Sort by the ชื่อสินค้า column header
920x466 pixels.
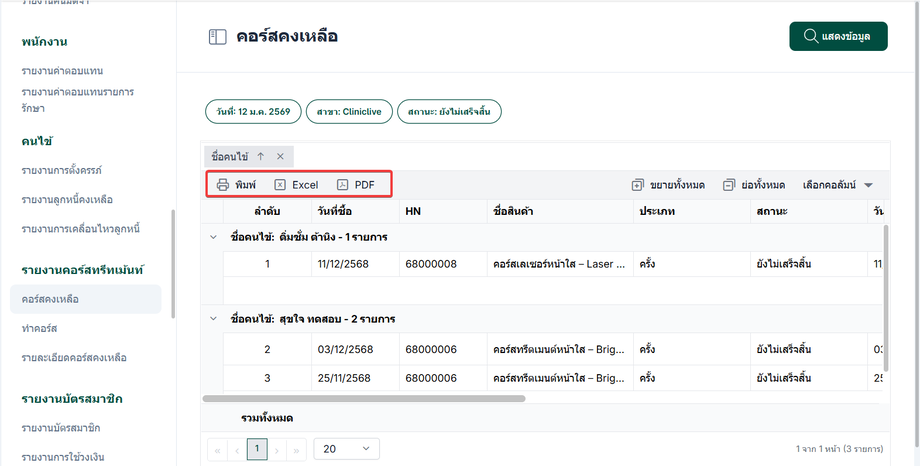[560, 211]
